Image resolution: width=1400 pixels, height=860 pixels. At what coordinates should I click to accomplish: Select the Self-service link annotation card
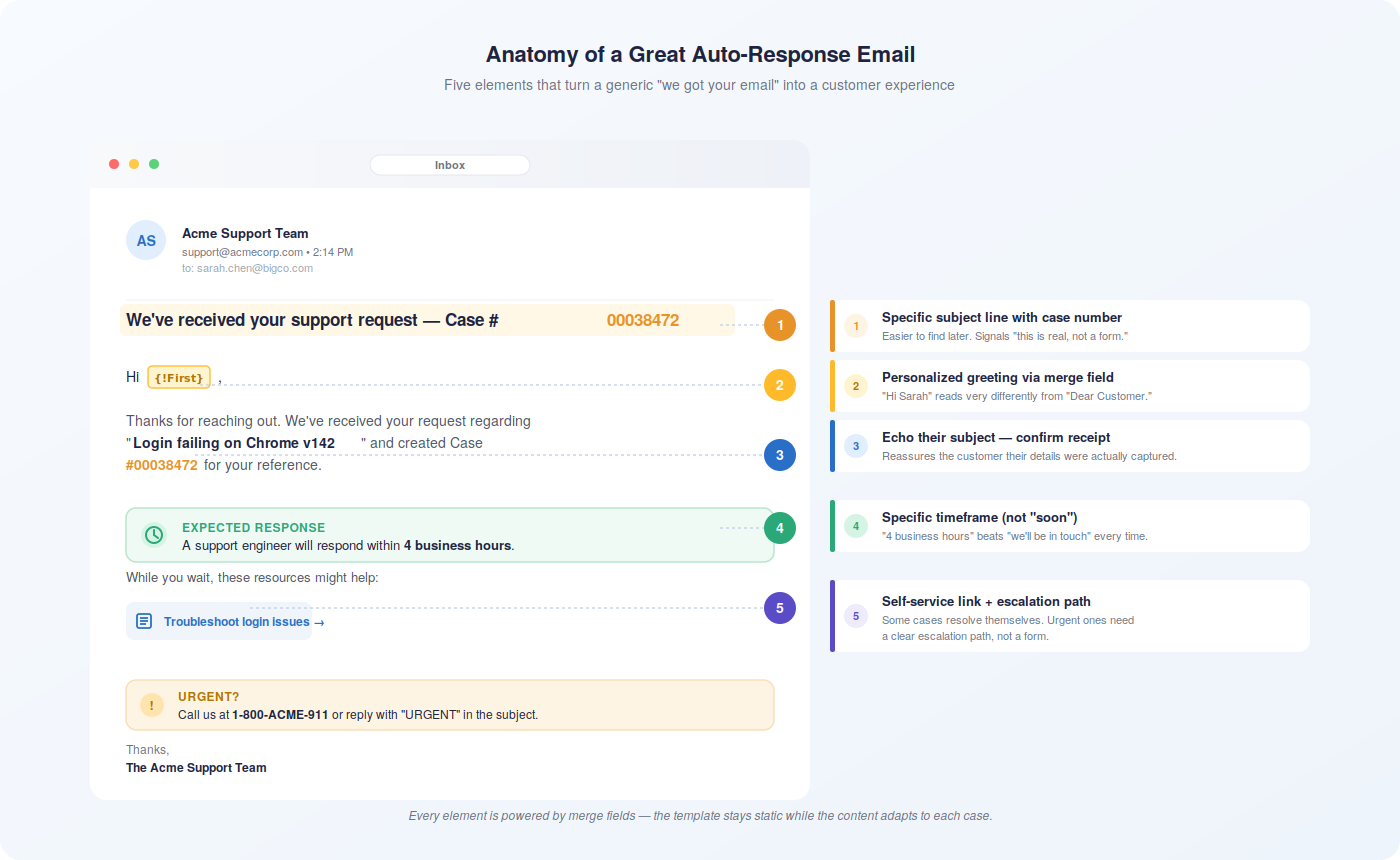1070,616
